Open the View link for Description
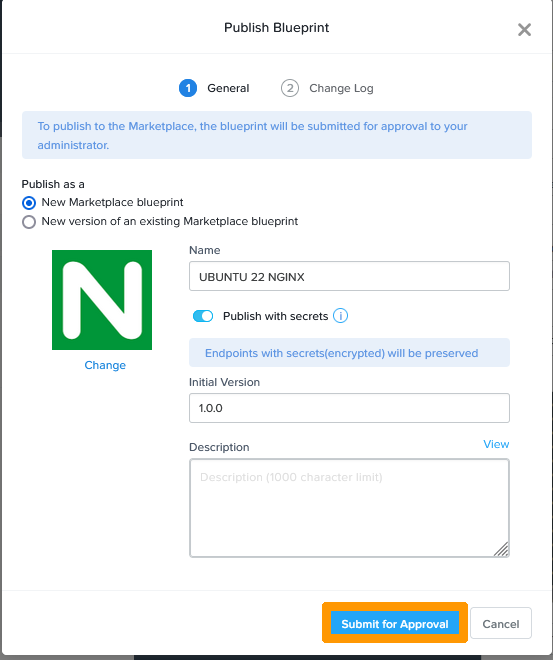This screenshot has width=553, height=660. click(x=496, y=444)
